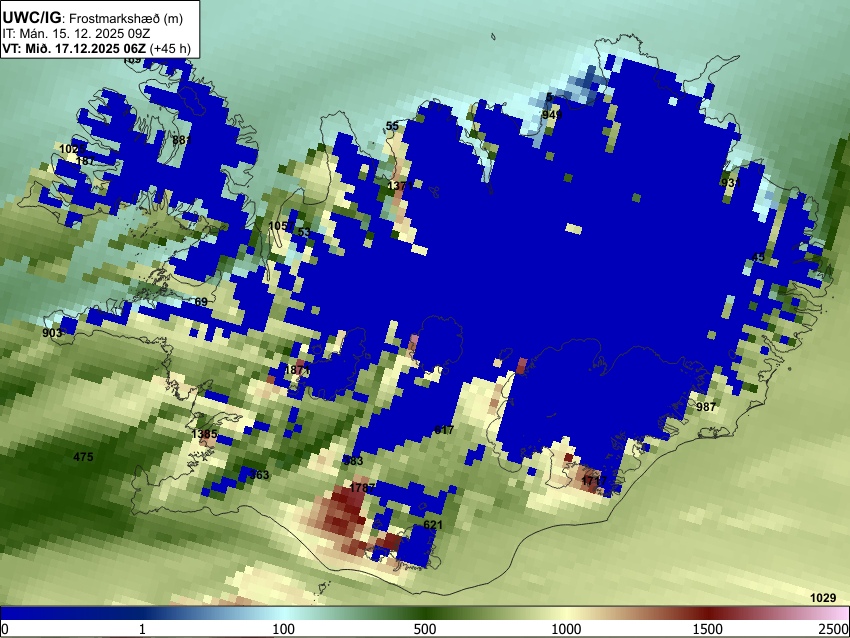This screenshot has height=638, width=850.
Task: Click the map value 1871
Action: pyautogui.click(x=297, y=370)
